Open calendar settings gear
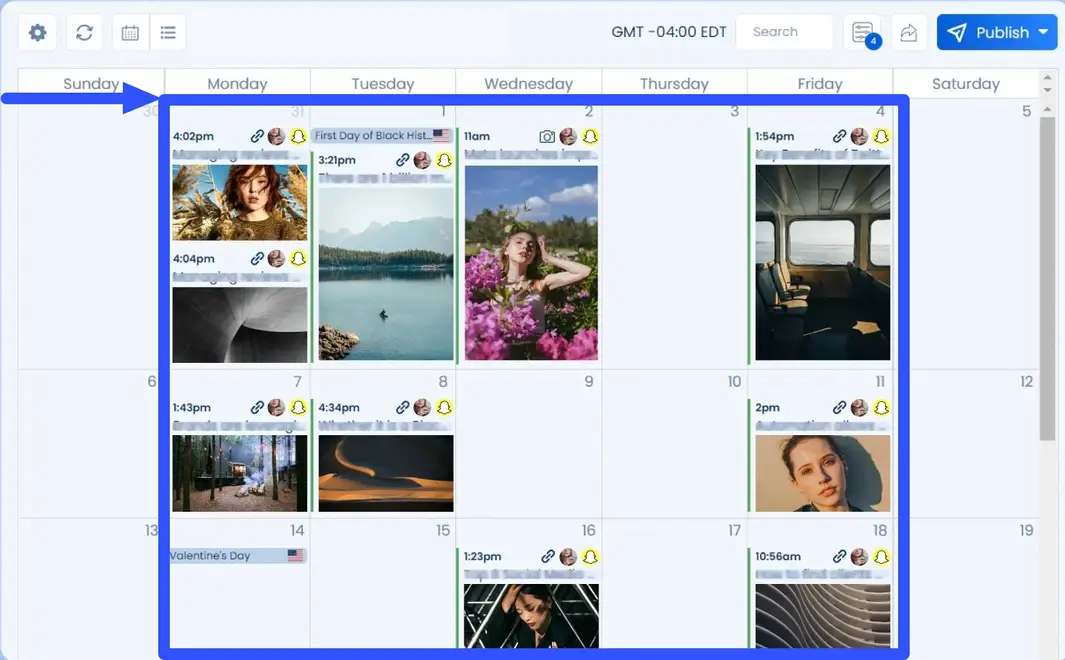This screenshot has width=1065, height=660. [38, 33]
